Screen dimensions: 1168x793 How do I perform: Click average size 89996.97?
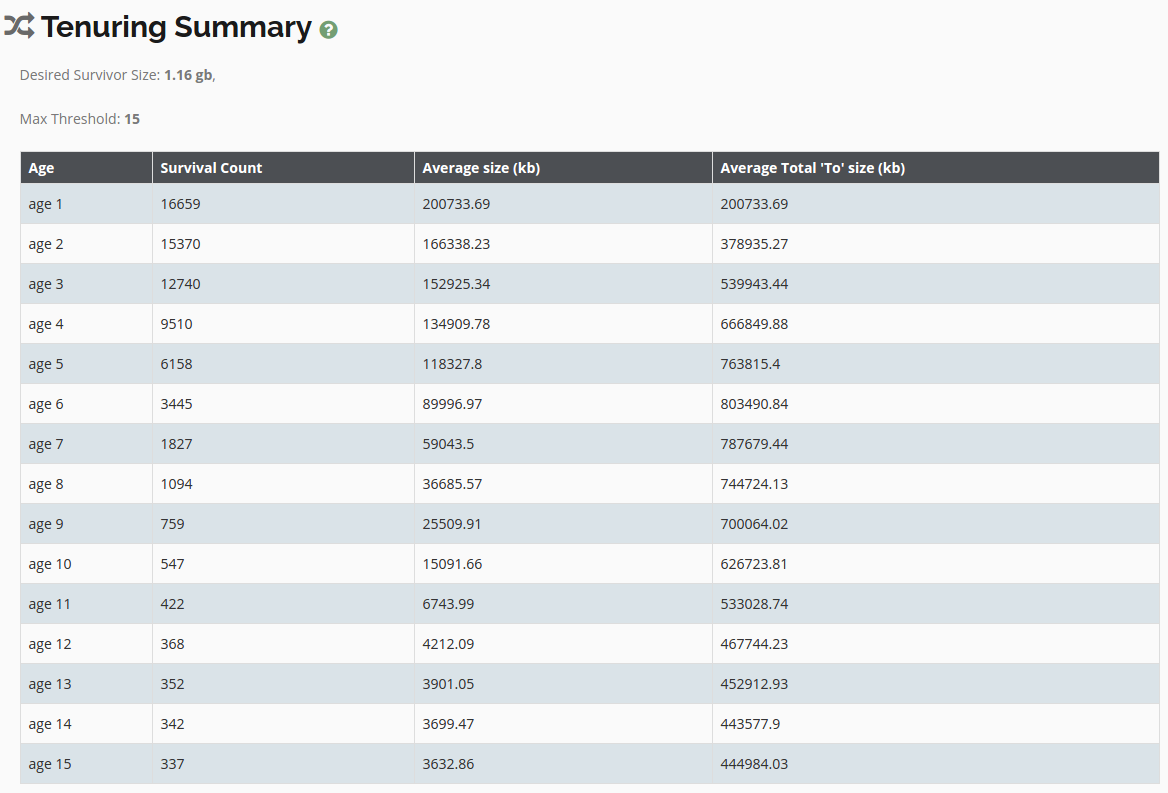[x=452, y=404]
